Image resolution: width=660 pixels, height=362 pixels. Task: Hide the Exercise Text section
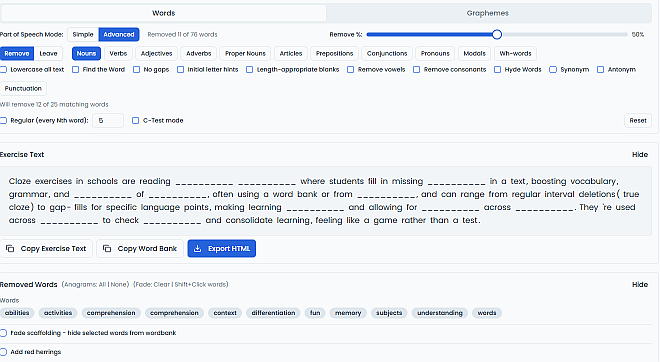click(x=640, y=154)
